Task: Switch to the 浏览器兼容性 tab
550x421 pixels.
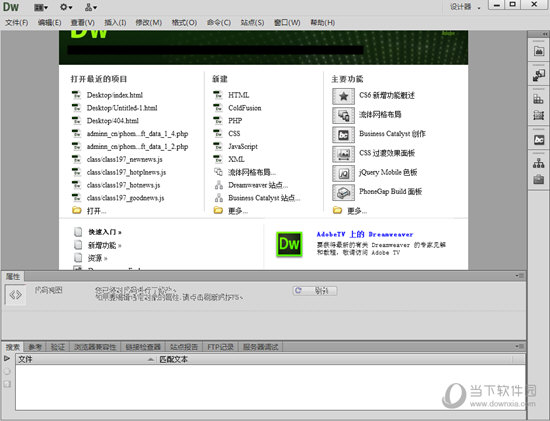Action: (x=95, y=347)
